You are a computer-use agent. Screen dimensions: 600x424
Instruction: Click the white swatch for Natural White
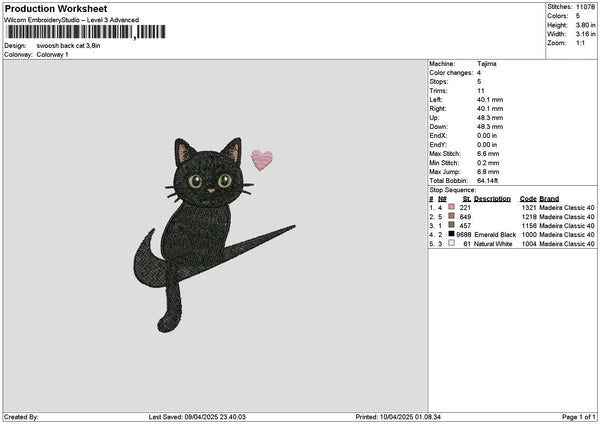(452, 243)
